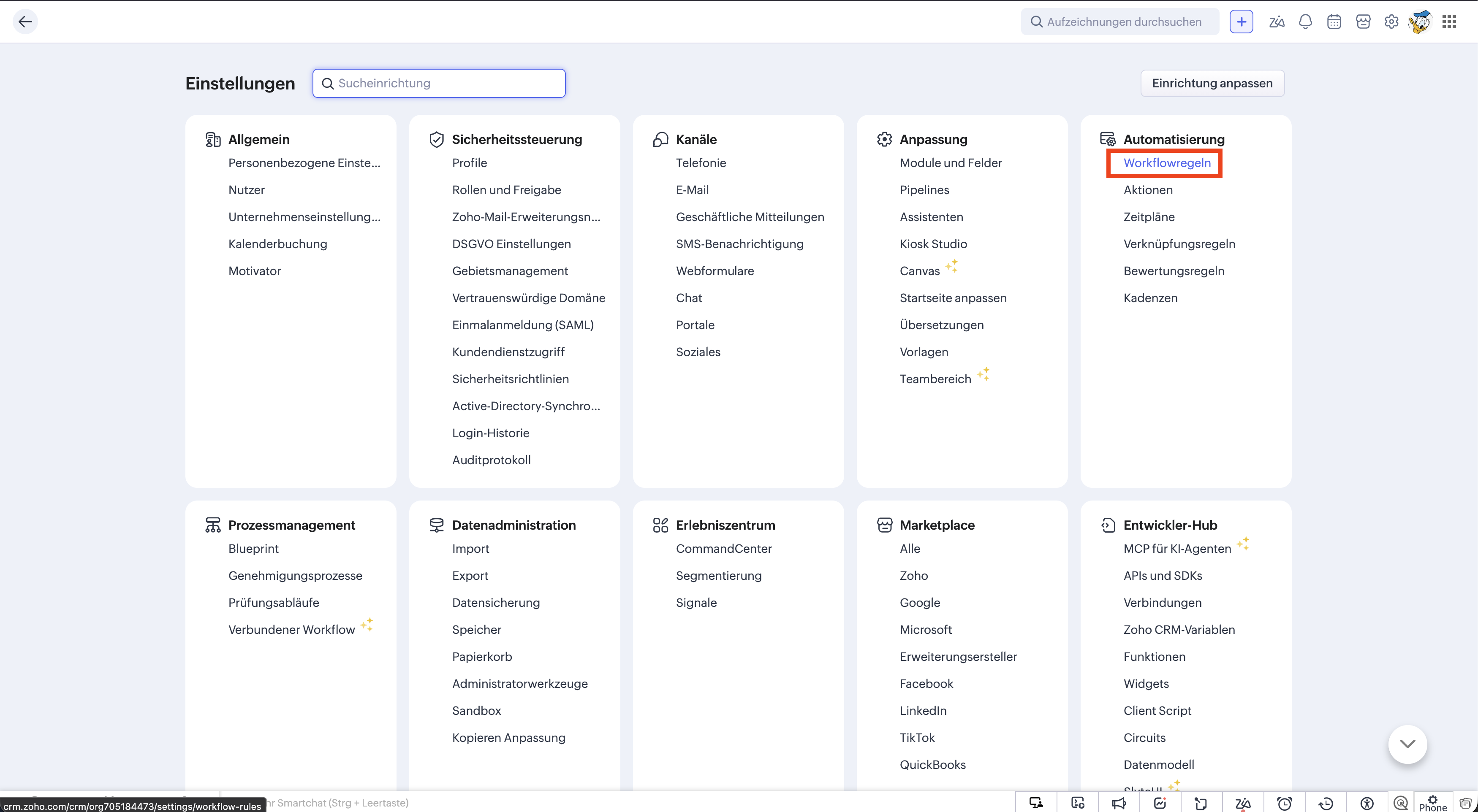The height and width of the screenshot is (812, 1478).
Task: Open Kadenzen settings
Action: (1150, 298)
